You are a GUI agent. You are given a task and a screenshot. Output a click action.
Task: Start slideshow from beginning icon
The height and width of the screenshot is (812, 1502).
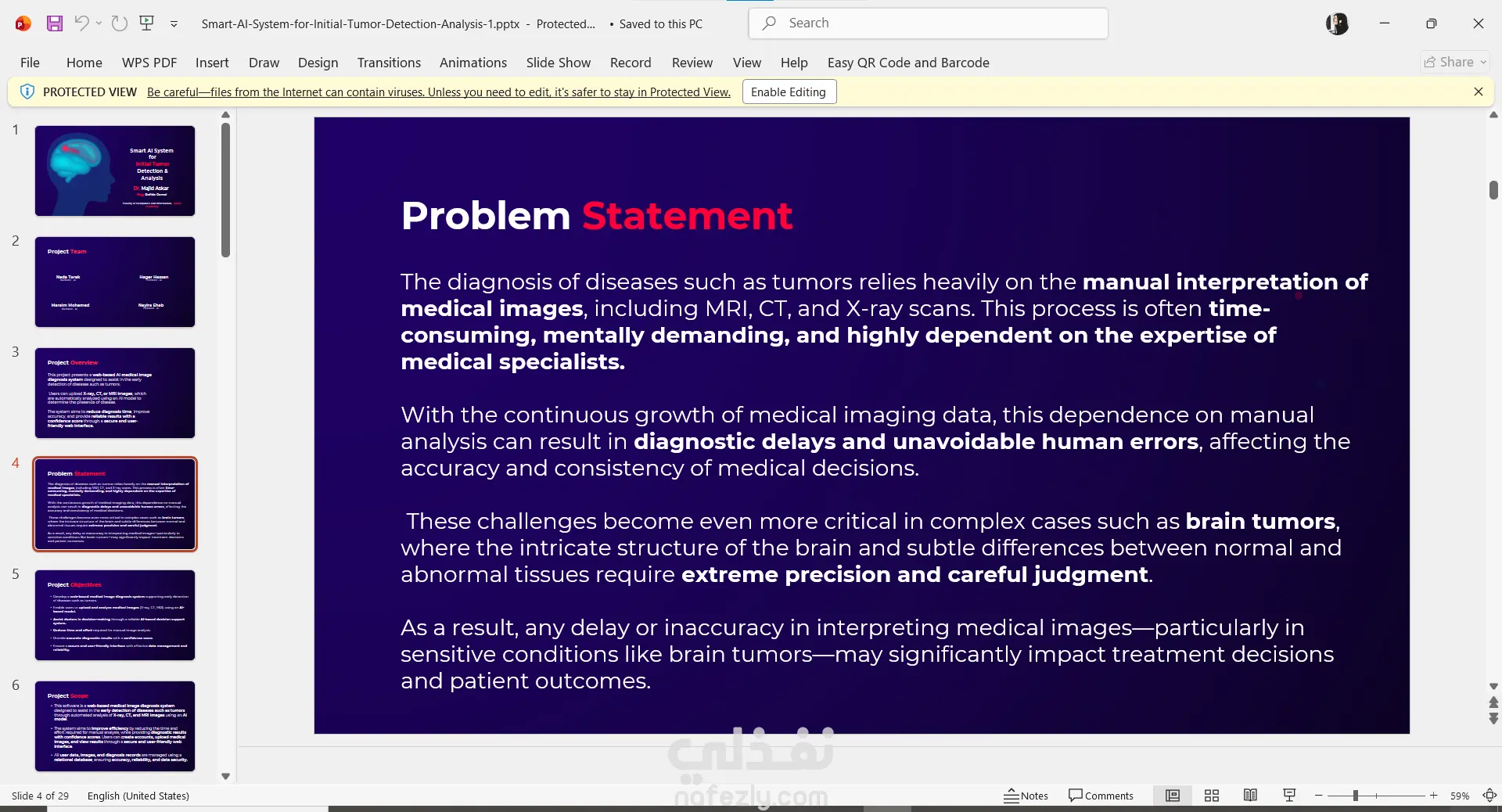146,23
